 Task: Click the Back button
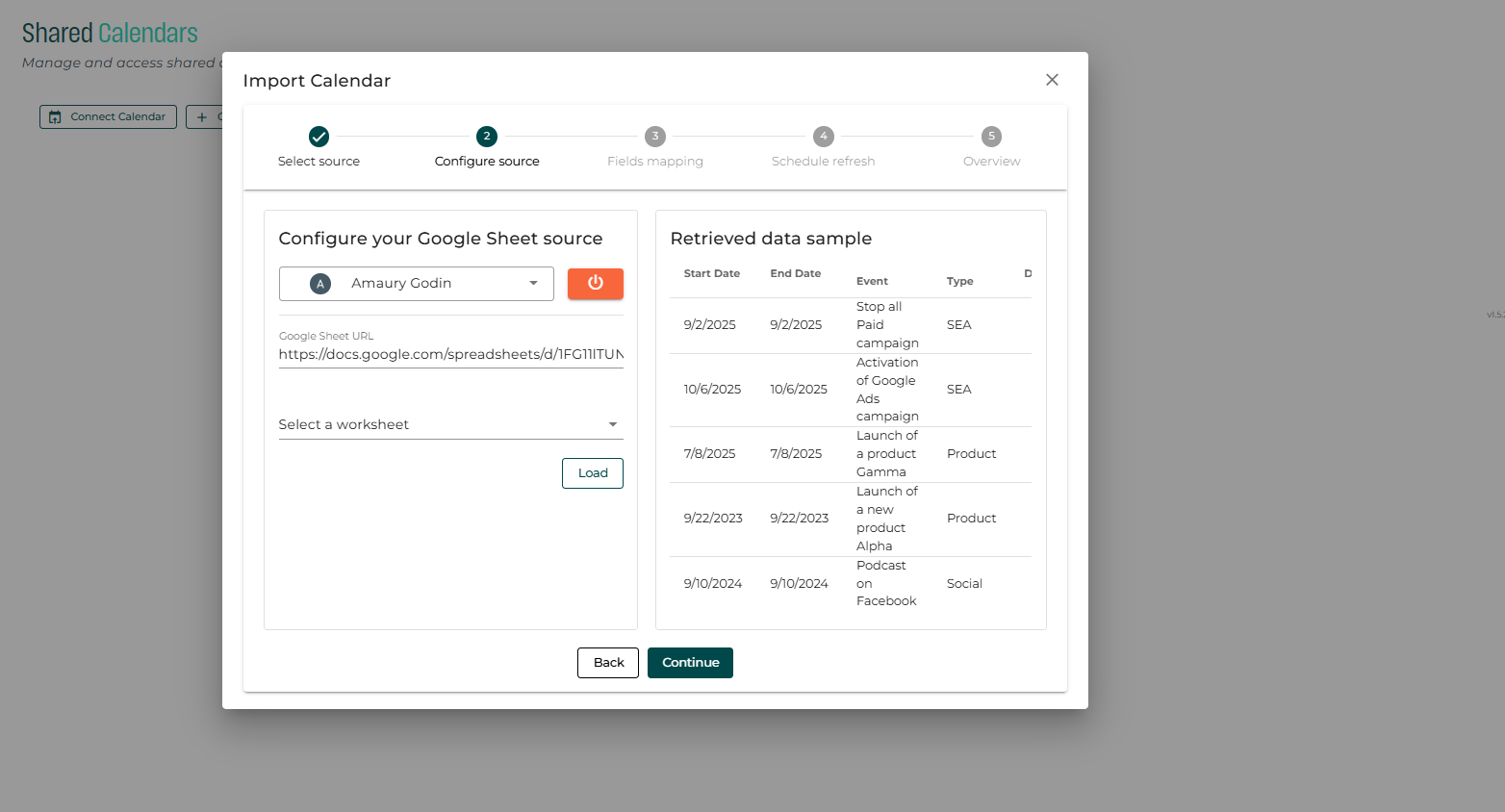(x=608, y=663)
